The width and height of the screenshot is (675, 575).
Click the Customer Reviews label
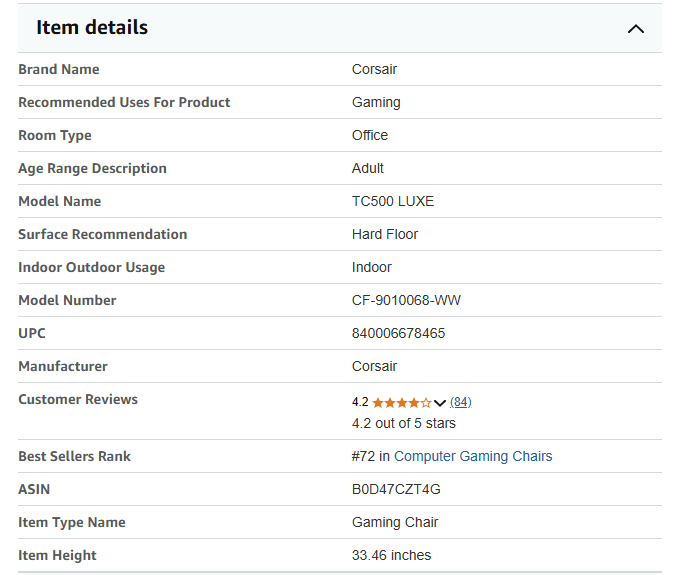(x=78, y=399)
